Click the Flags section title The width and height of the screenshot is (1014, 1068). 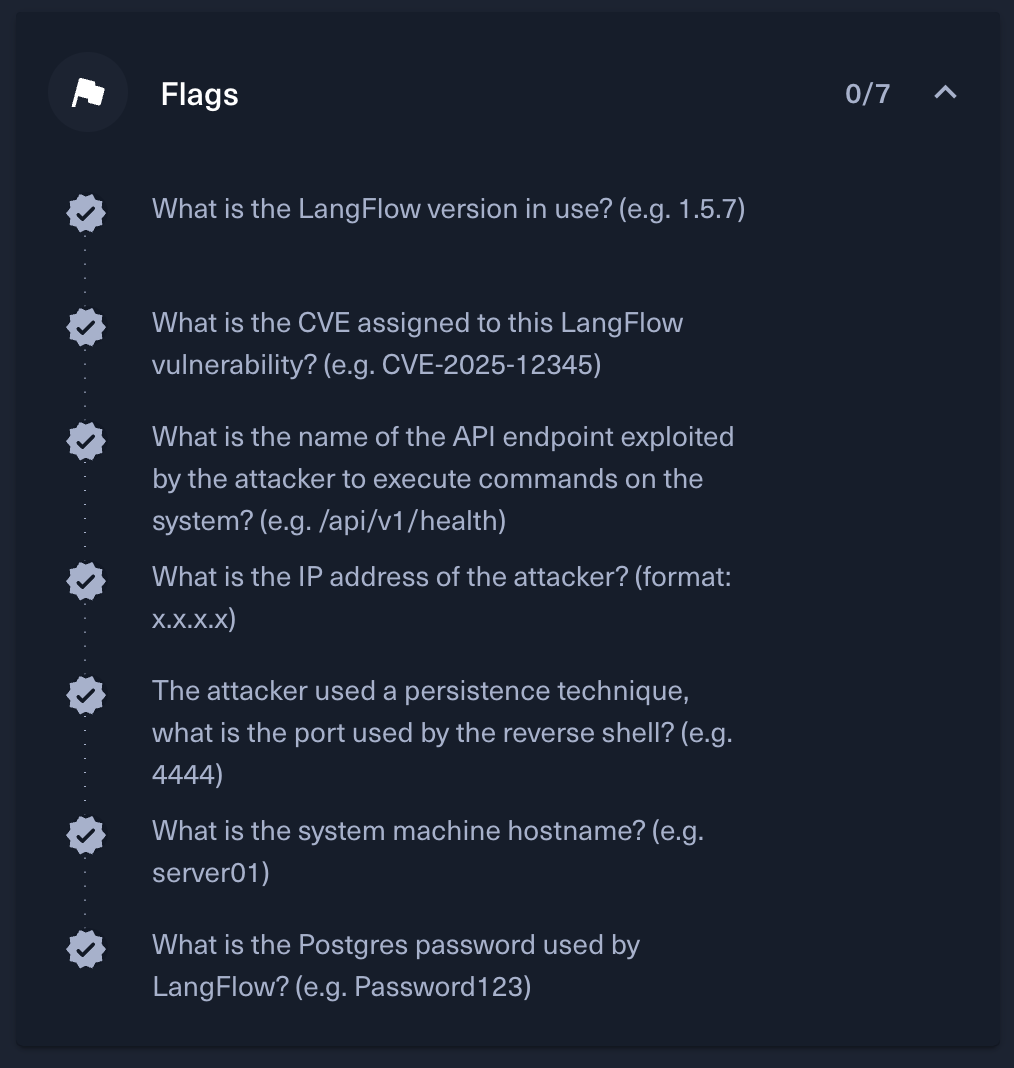click(200, 95)
